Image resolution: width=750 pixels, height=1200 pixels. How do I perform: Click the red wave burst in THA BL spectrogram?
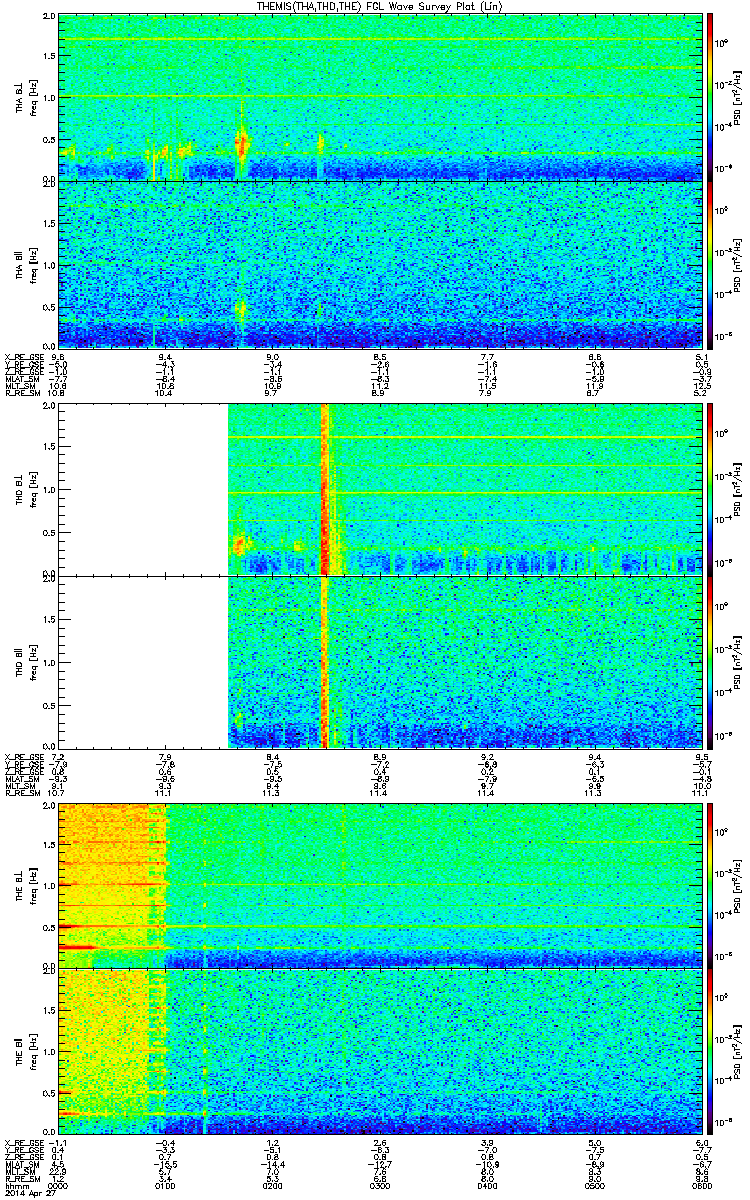point(241,145)
